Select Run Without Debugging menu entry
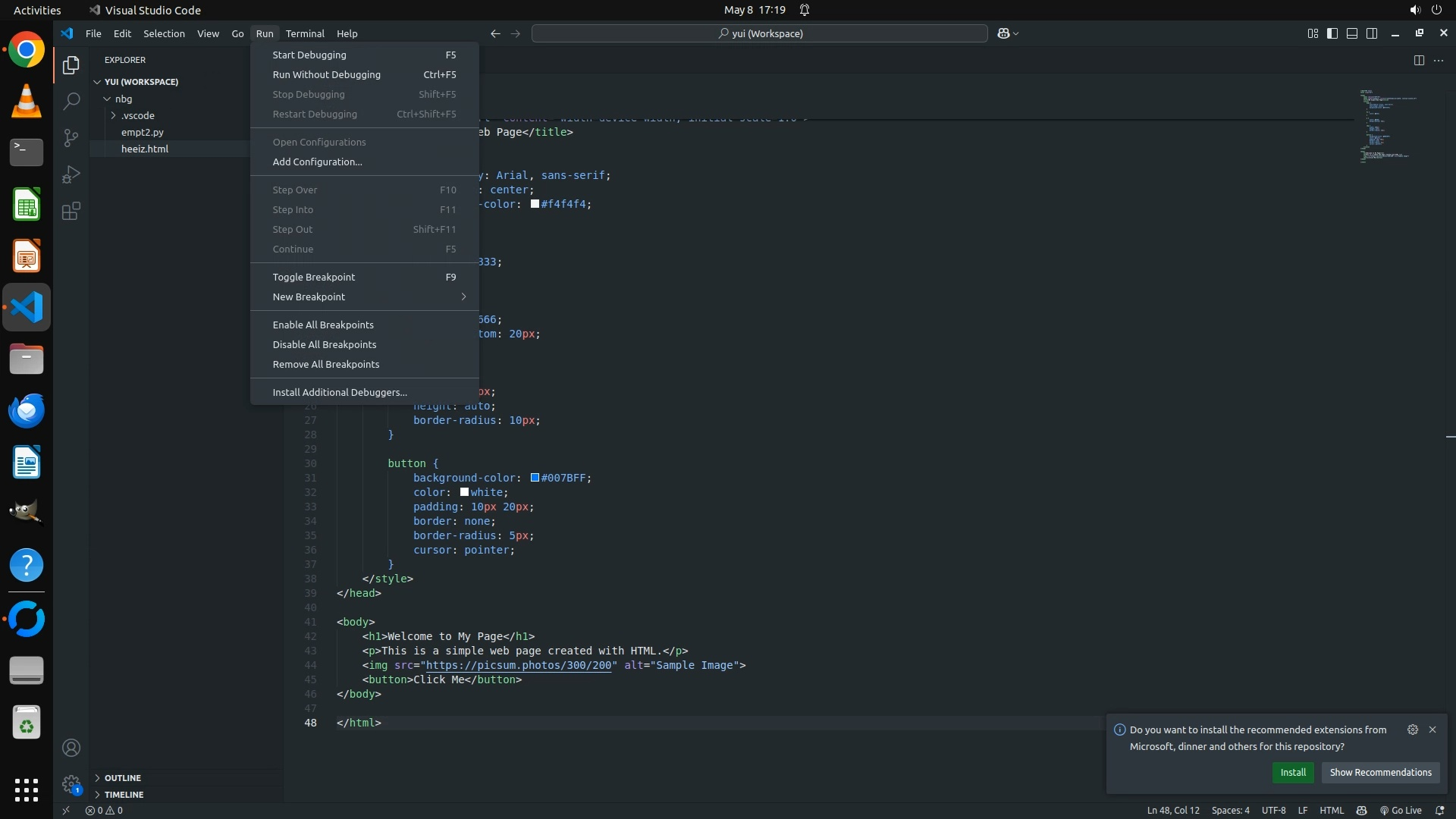 pos(327,74)
